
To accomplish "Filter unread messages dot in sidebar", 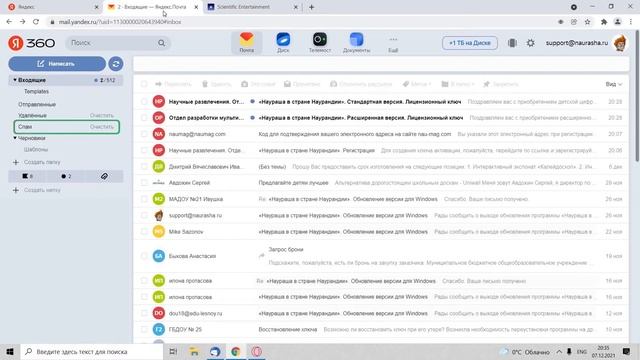I will click(x=66, y=176).
